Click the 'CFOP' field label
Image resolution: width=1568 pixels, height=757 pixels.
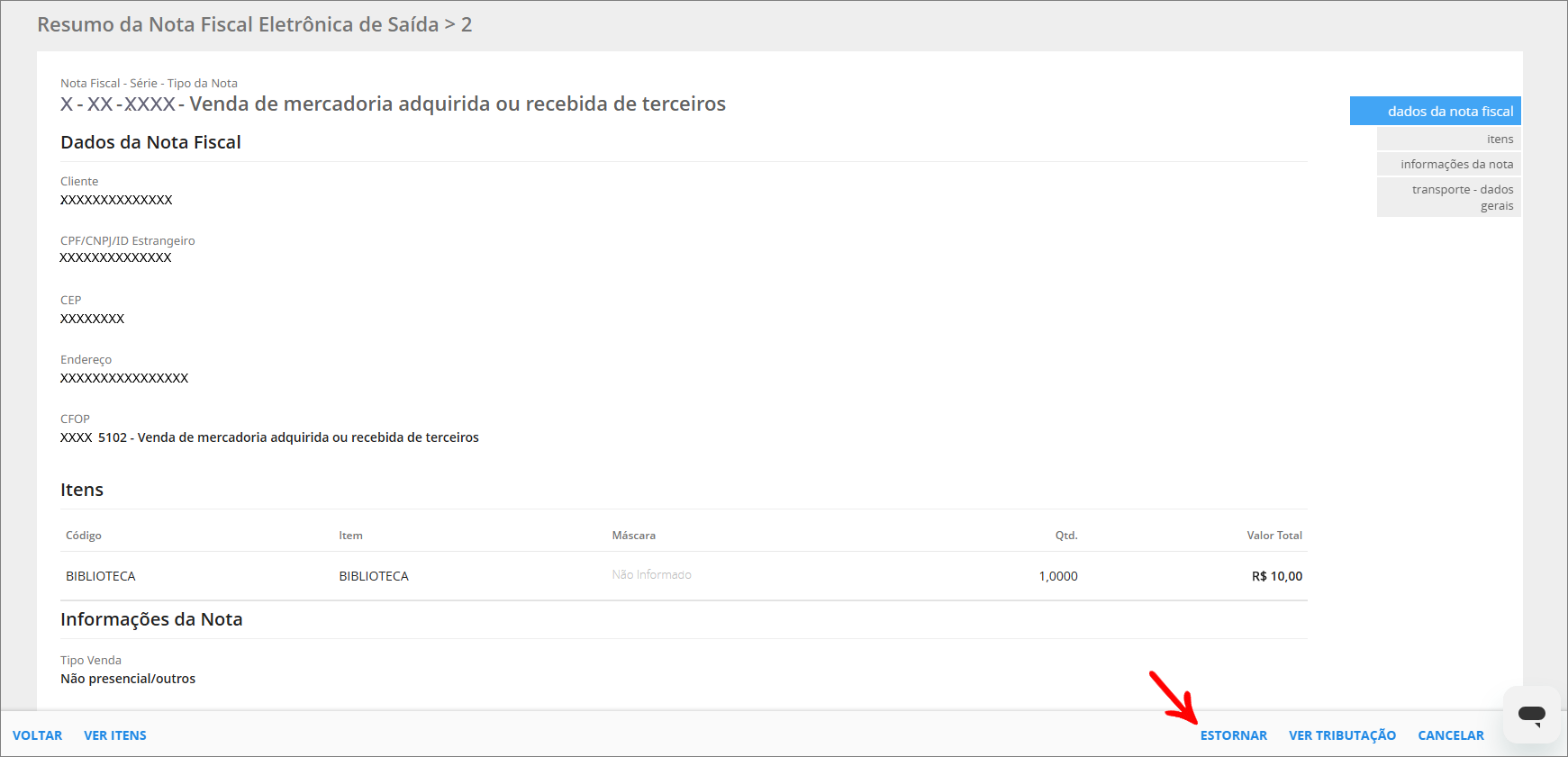[75, 419]
